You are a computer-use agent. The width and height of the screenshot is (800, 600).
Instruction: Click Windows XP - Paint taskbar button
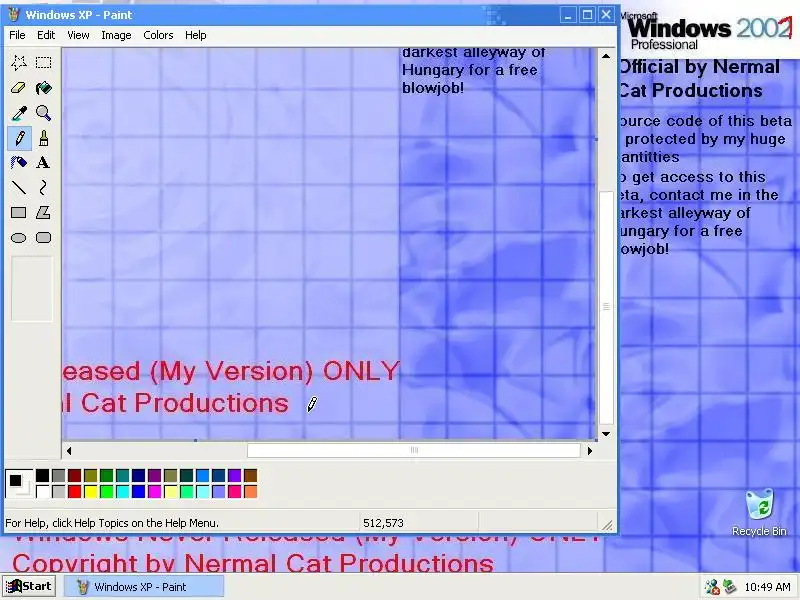pyautogui.click(x=144, y=587)
